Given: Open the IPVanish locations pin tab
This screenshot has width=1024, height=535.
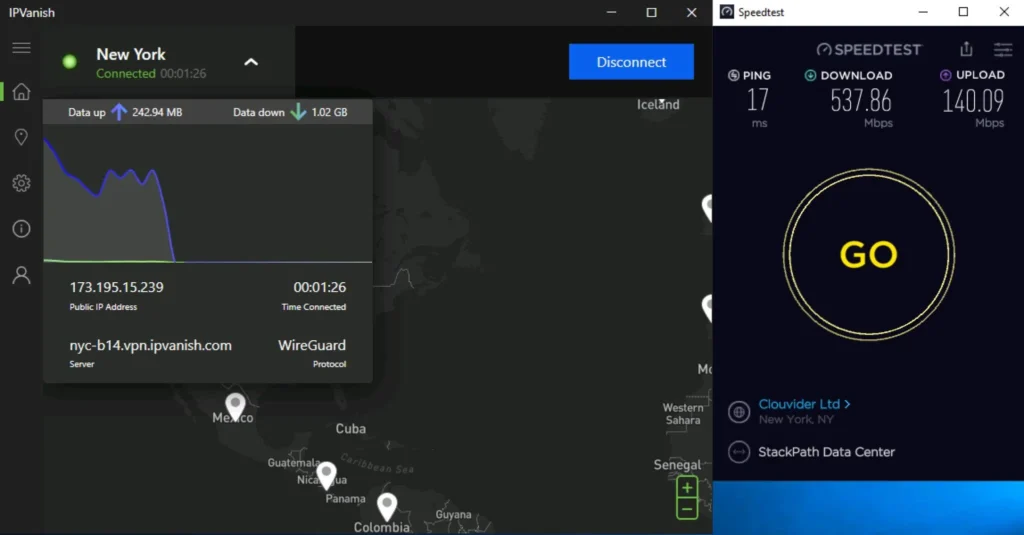Looking at the screenshot, I should pos(21,137).
